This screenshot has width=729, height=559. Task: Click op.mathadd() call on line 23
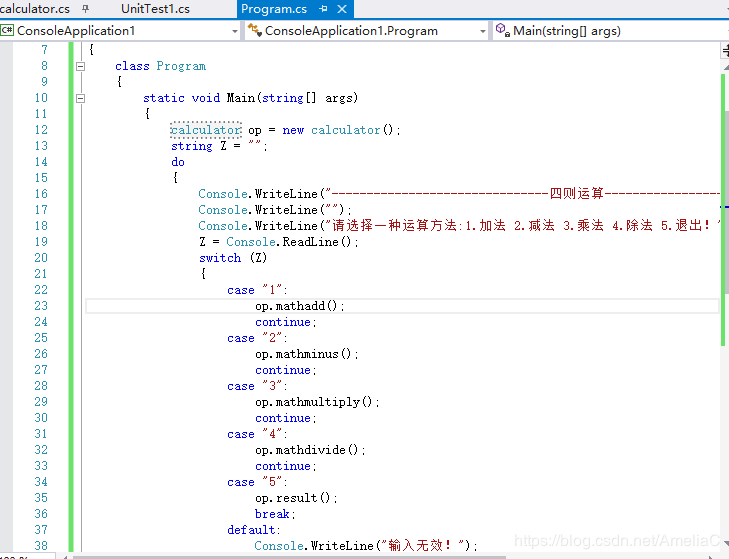300,306
